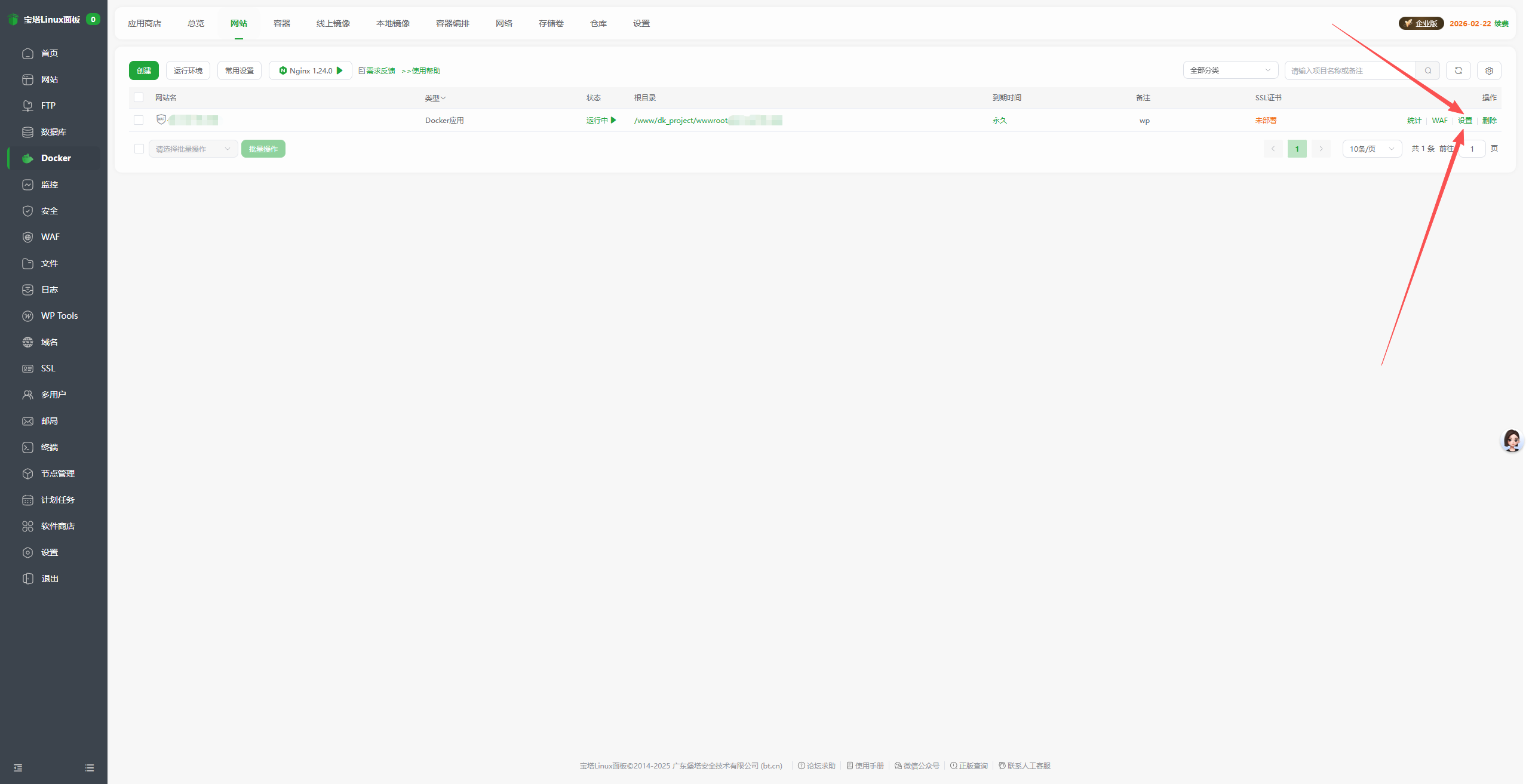Click the search magnifier icon
1529x784 pixels.
tap(1427, 70)
